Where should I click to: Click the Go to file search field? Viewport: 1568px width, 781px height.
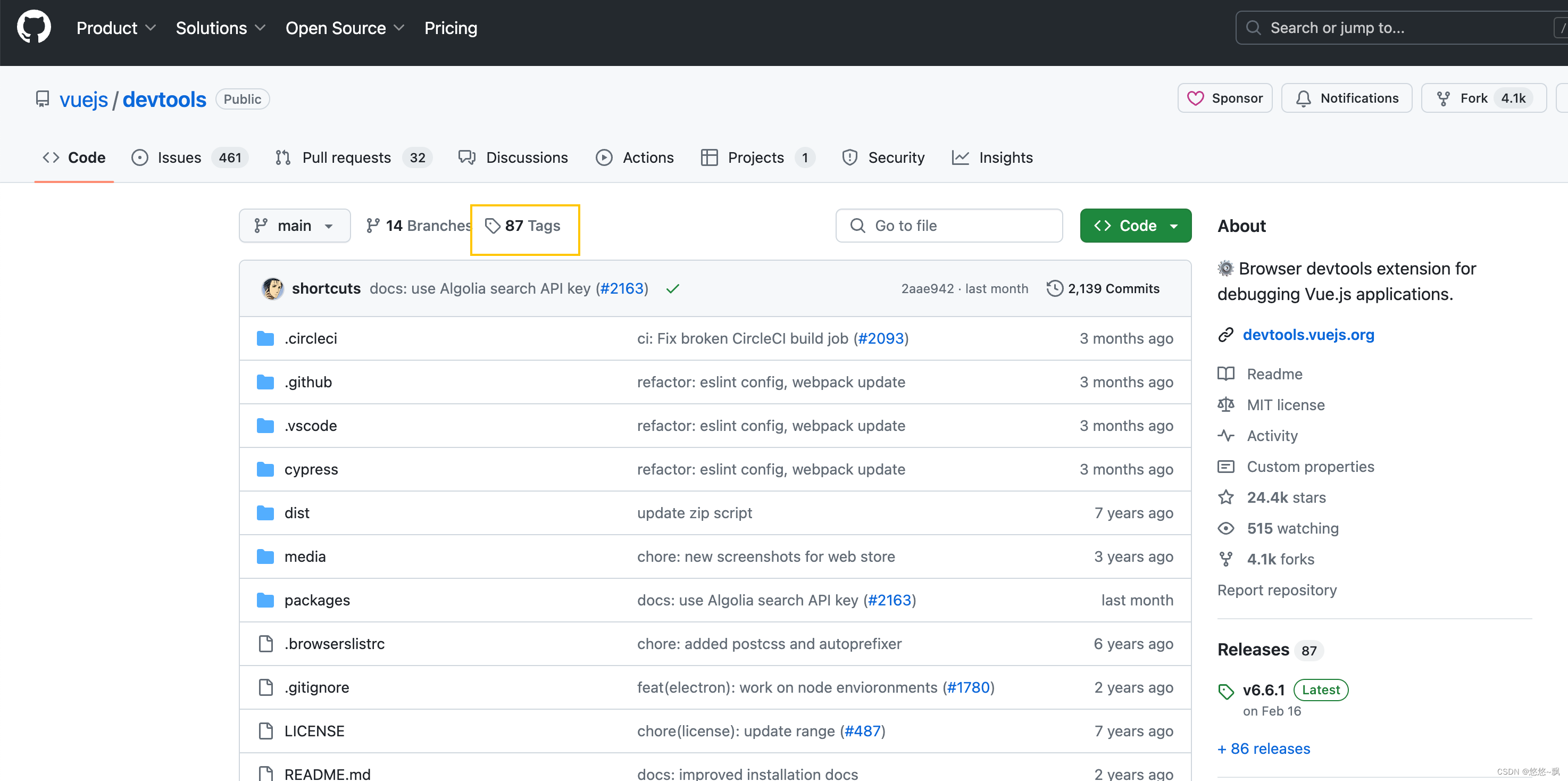tap(948, 225)
